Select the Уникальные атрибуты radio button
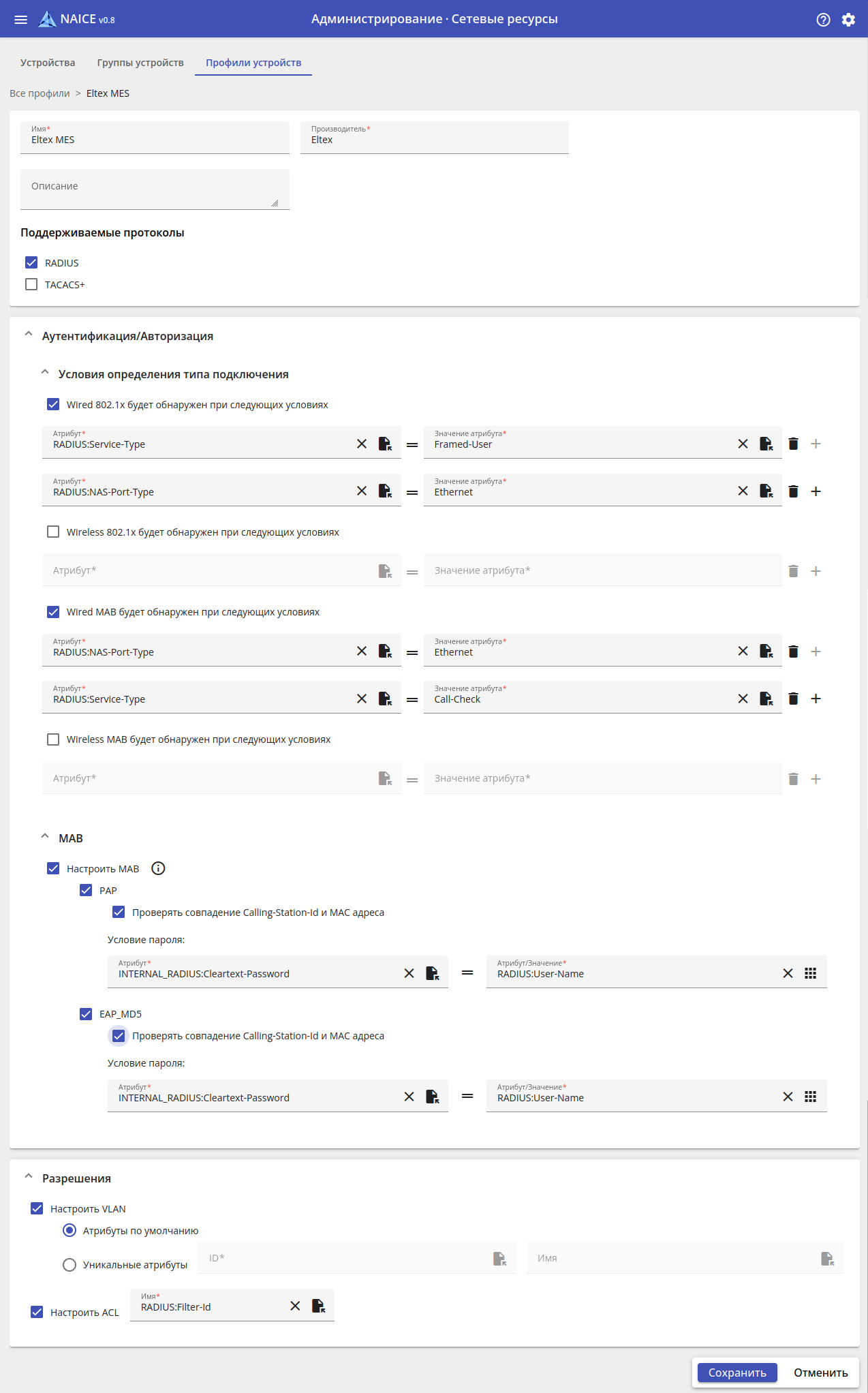Screen dimensions: 868x1393 [69, 1265]
